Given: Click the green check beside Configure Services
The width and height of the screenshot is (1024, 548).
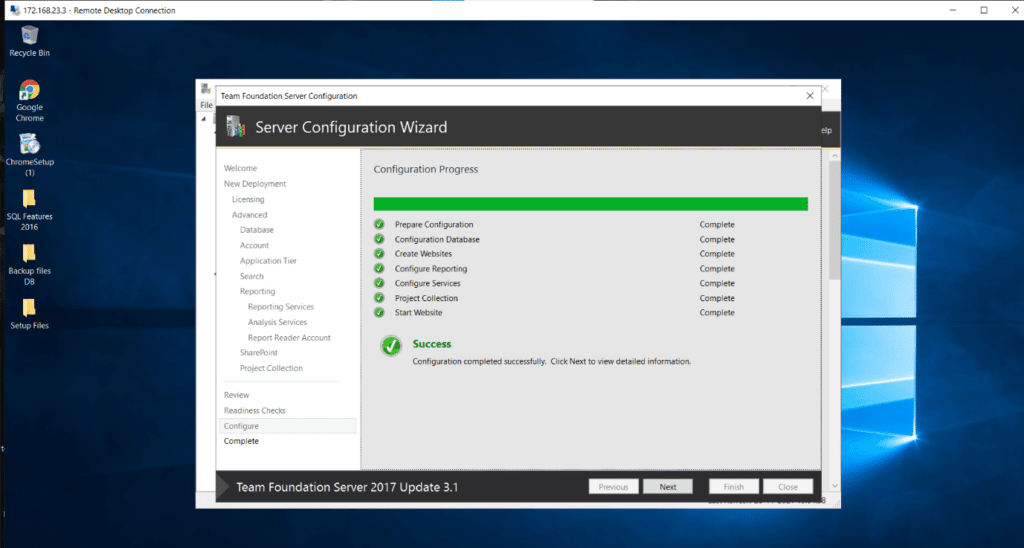Looking at the screenshot, I should click(379, 283).
